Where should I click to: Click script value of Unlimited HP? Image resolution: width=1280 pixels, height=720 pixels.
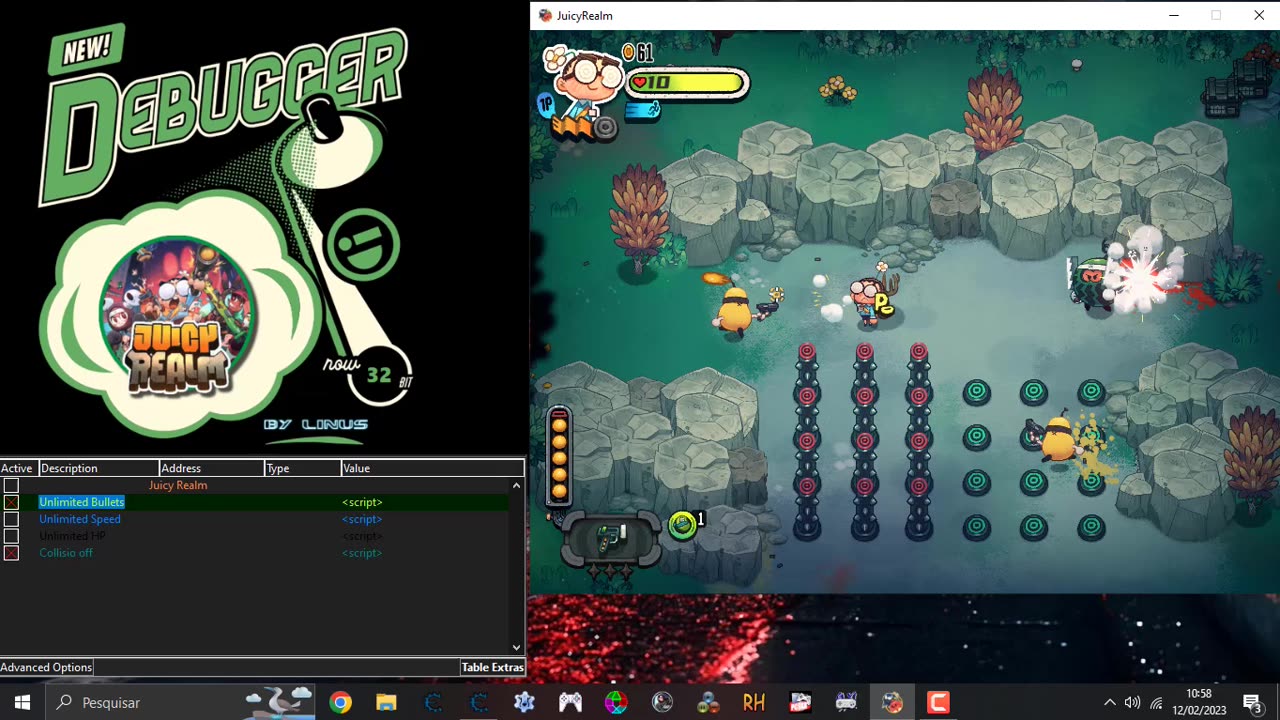tap(362, 536)
